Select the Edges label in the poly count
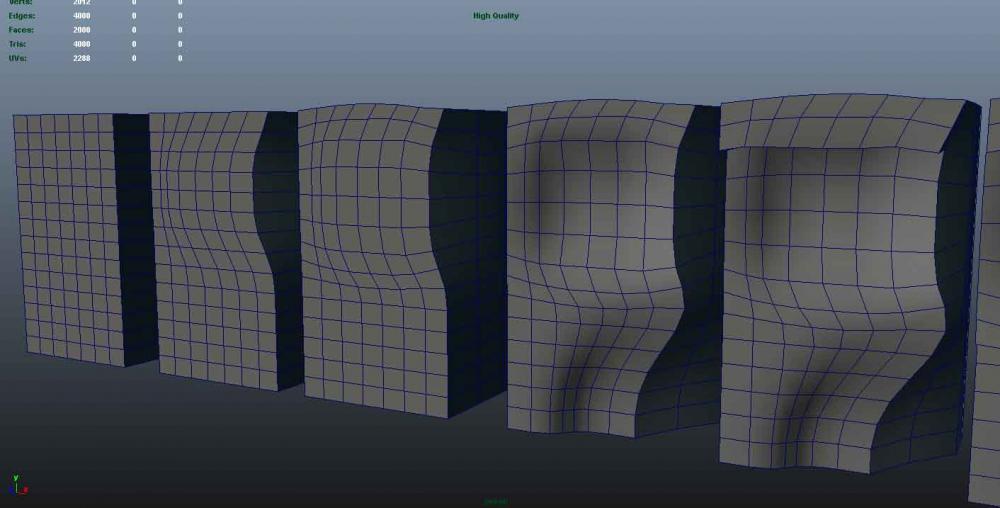Viewport: 1000px width, 508px height. pyautogui.click(x=22, y=16)
